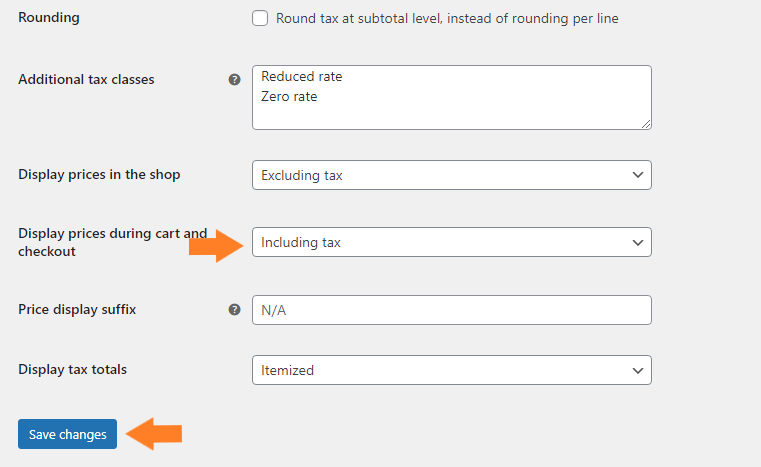Expand the 'Including tax' cart and checkout dropdown

[x=451, y=242]
